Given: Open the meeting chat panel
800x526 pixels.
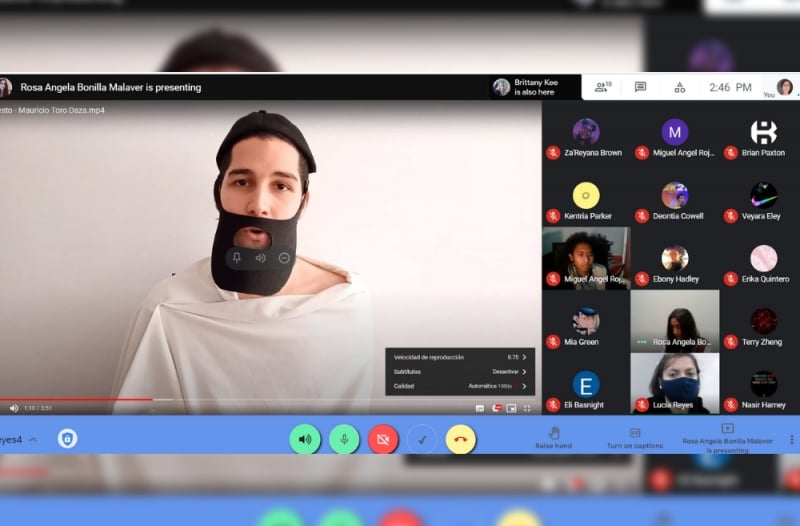Looking at the screenshot, I should point(640,87).
